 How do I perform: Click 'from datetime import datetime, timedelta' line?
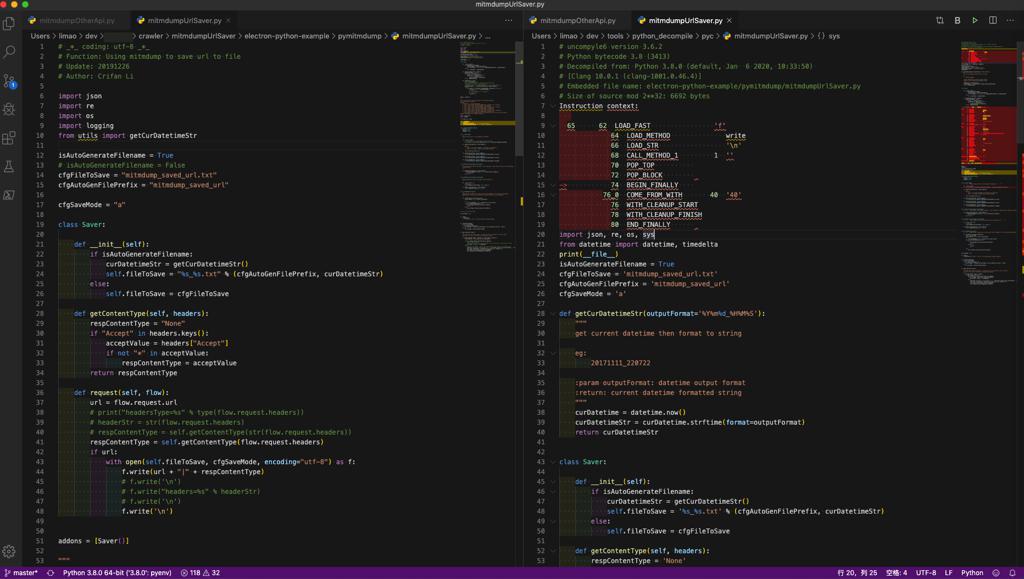[x=638, y=244]
